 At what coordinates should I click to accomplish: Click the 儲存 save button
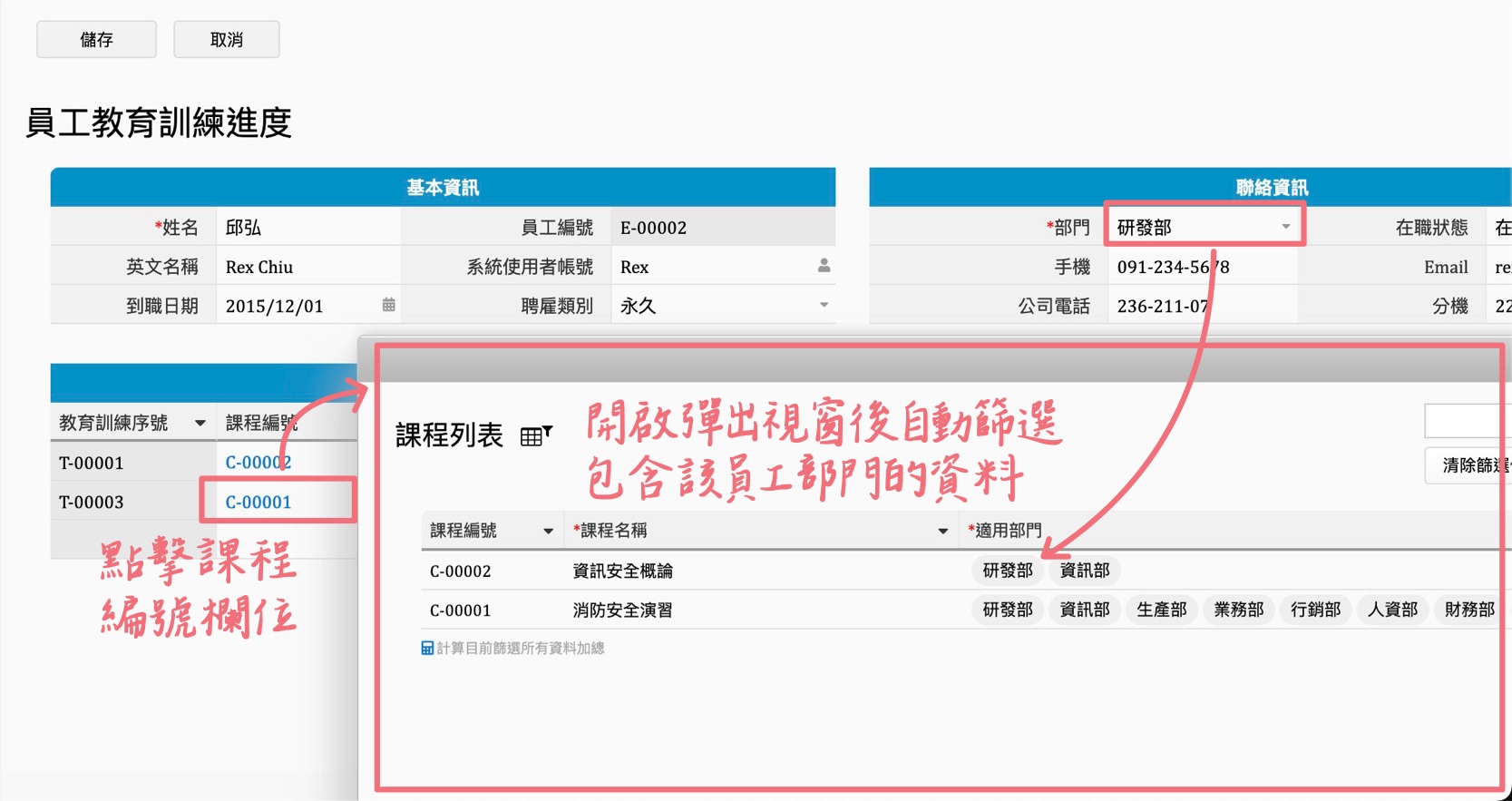96,40
